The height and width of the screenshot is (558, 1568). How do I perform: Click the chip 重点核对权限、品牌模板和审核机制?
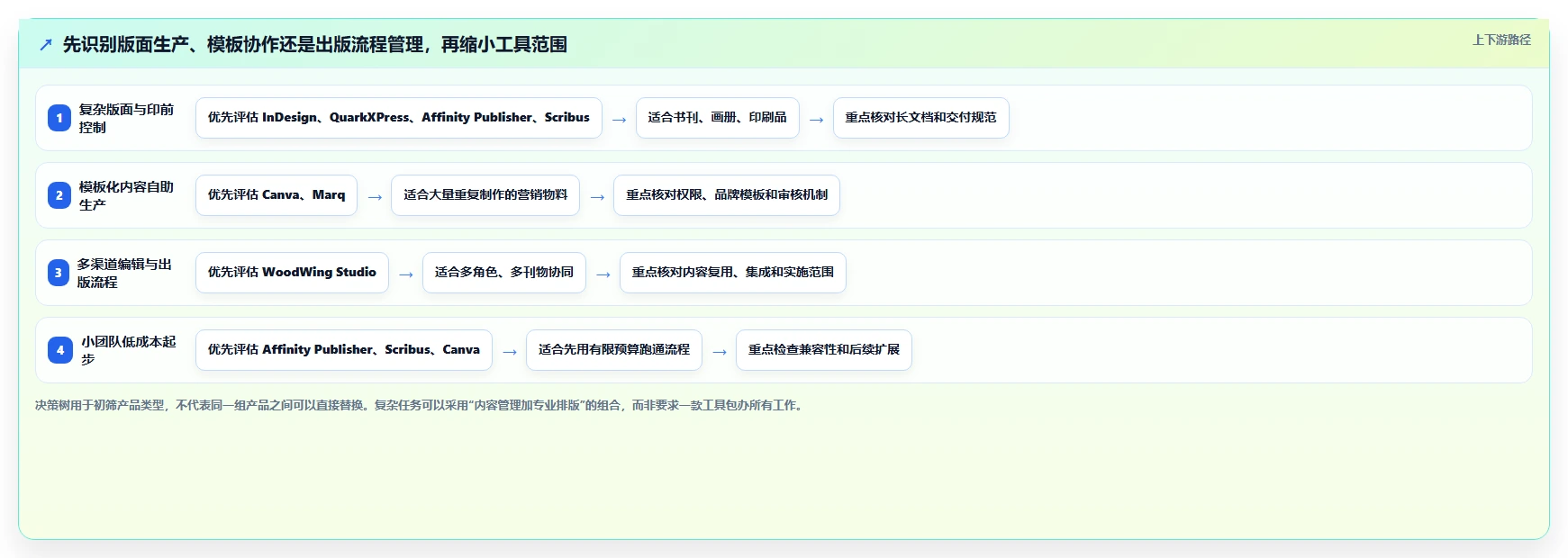(x=727, y=195)
